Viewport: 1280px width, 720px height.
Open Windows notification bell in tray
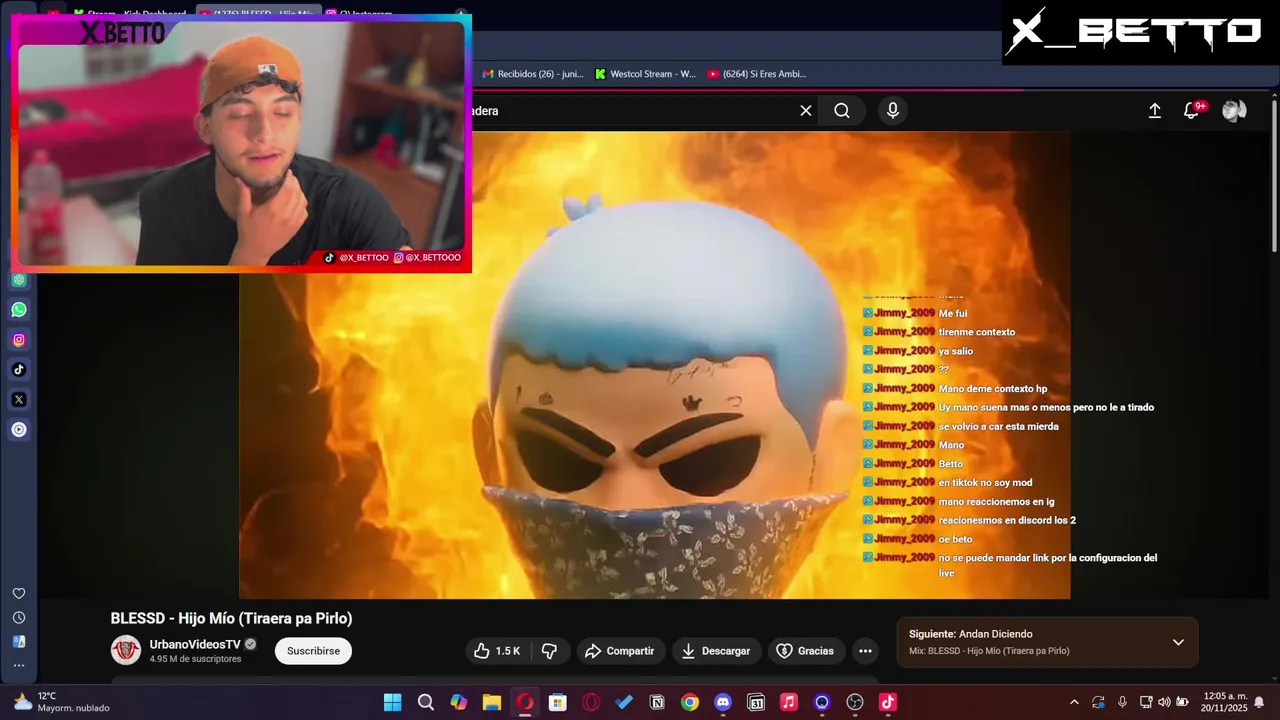point(1259,702)
